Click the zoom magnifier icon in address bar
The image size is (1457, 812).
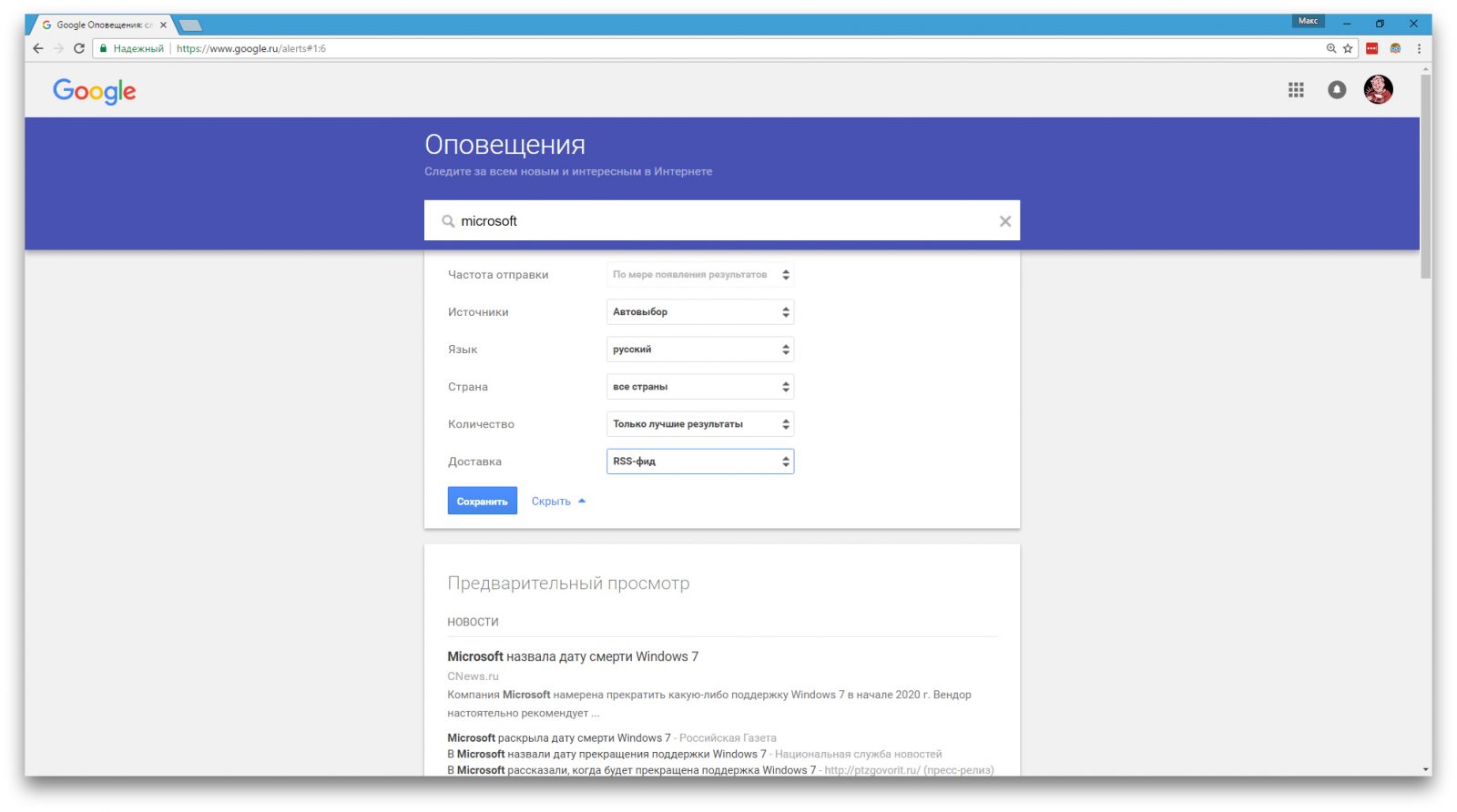(1330, 49)
